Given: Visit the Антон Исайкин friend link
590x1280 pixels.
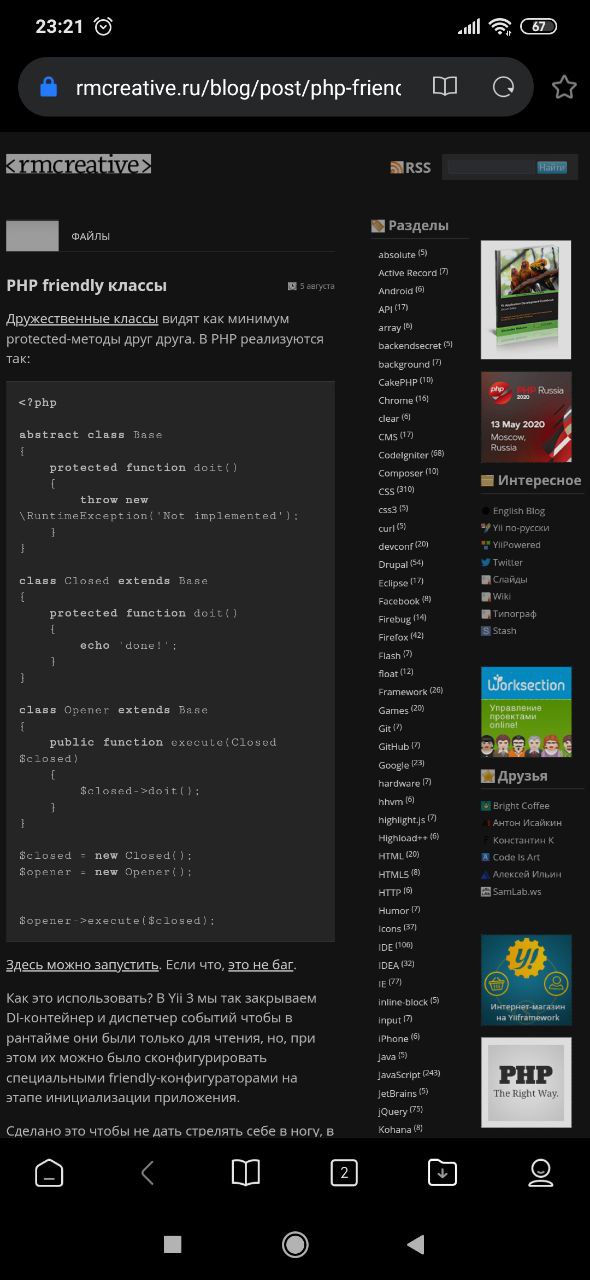Looking at the screenshot, I should [x=526, y=822].
